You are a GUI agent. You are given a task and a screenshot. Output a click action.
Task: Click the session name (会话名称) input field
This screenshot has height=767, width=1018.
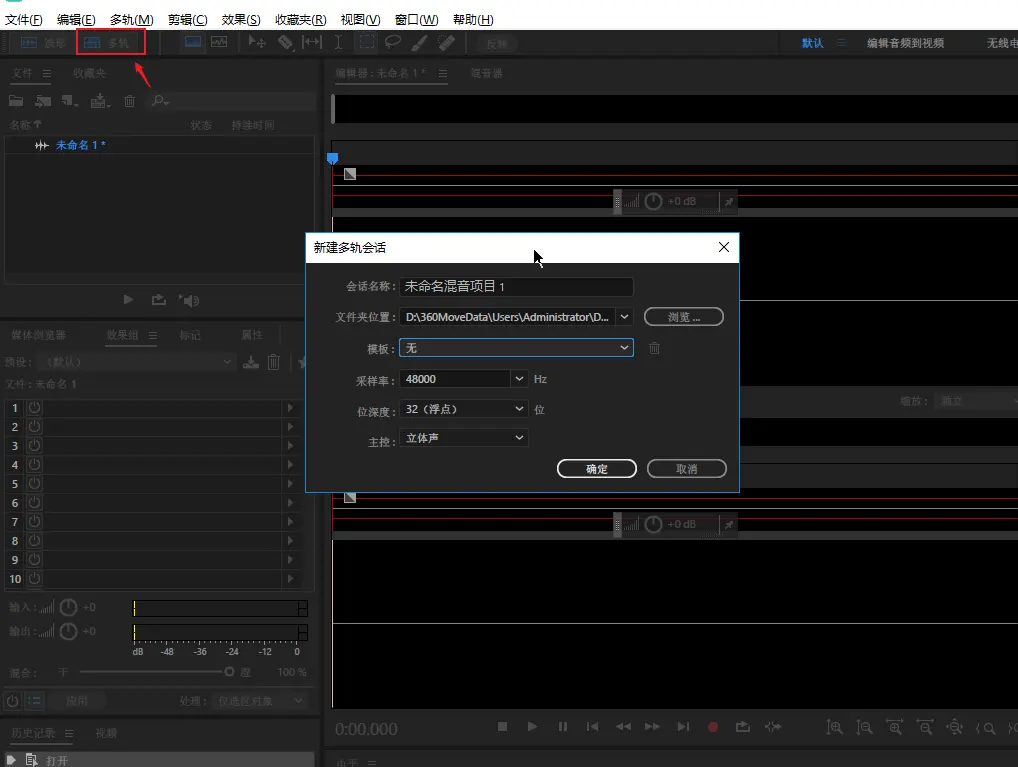coord(516,287)
